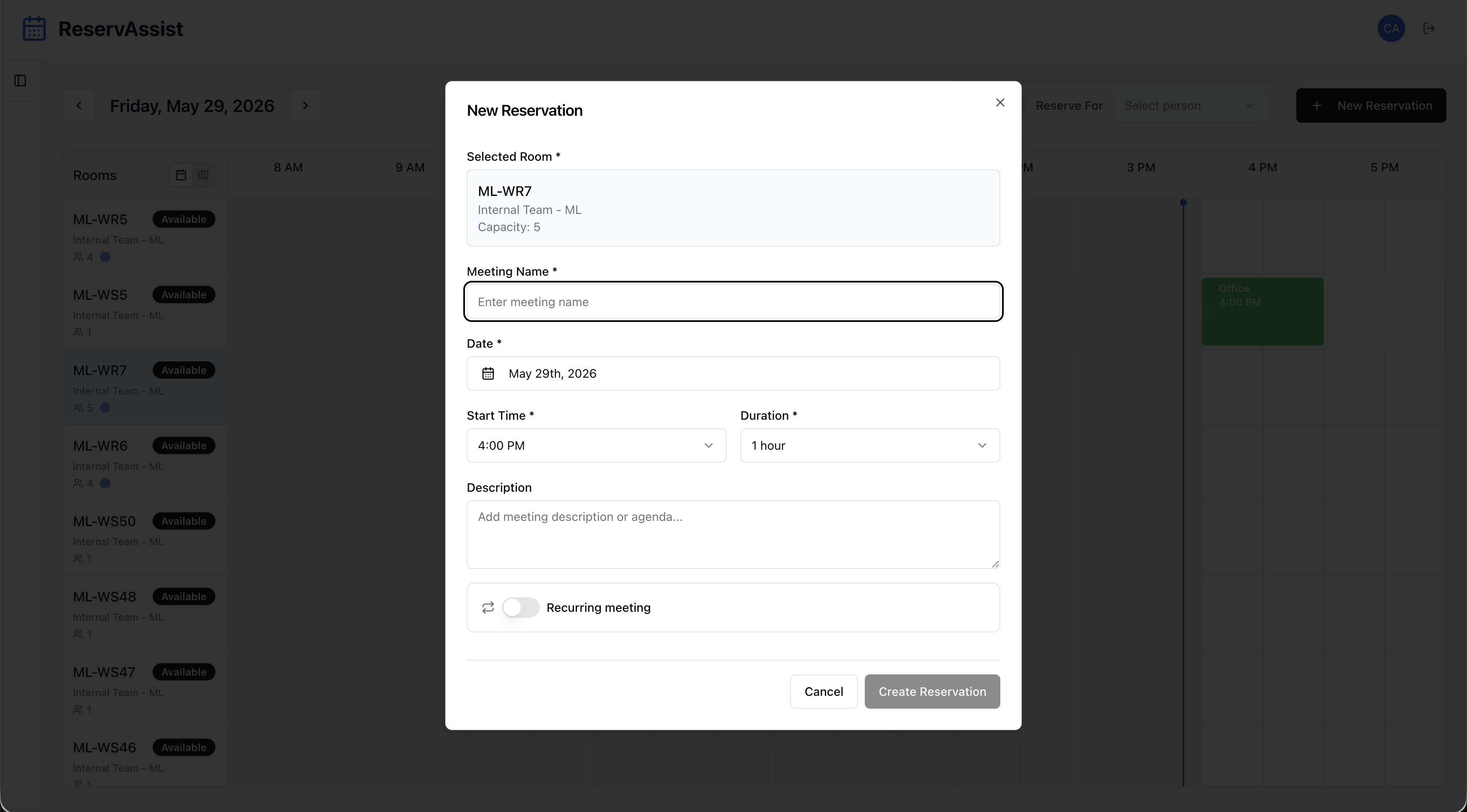Close the New Reservation dialog
This screenshot has width=1467, height=812.
[1000, 102]
